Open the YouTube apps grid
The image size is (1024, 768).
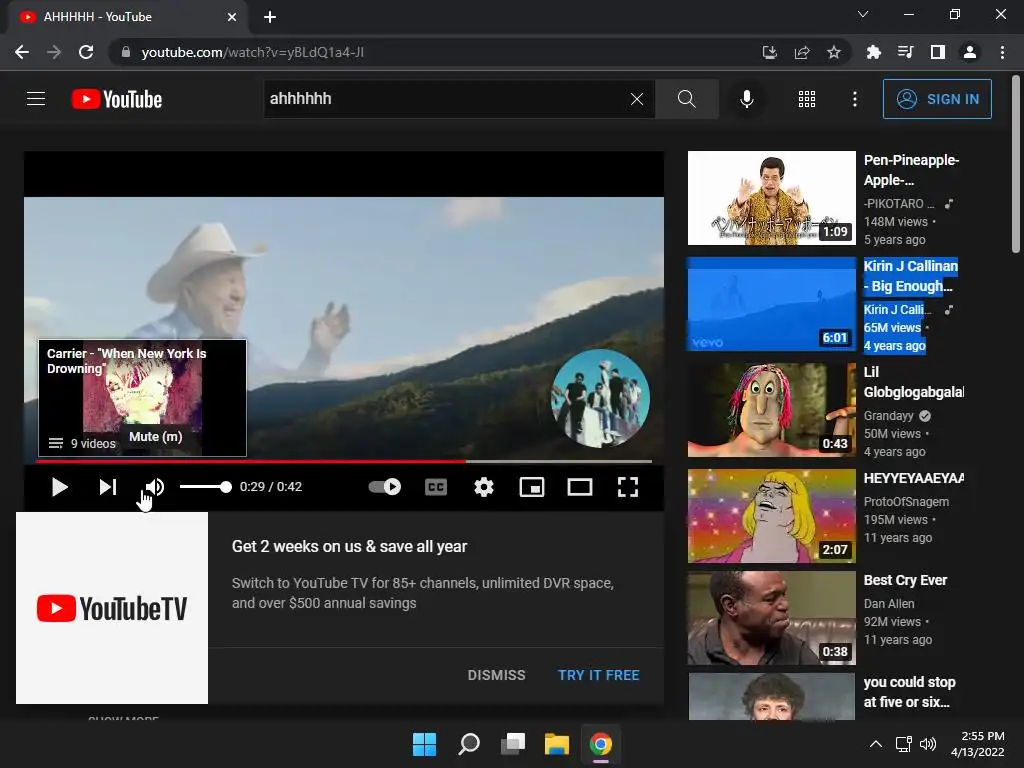[807, 99]
